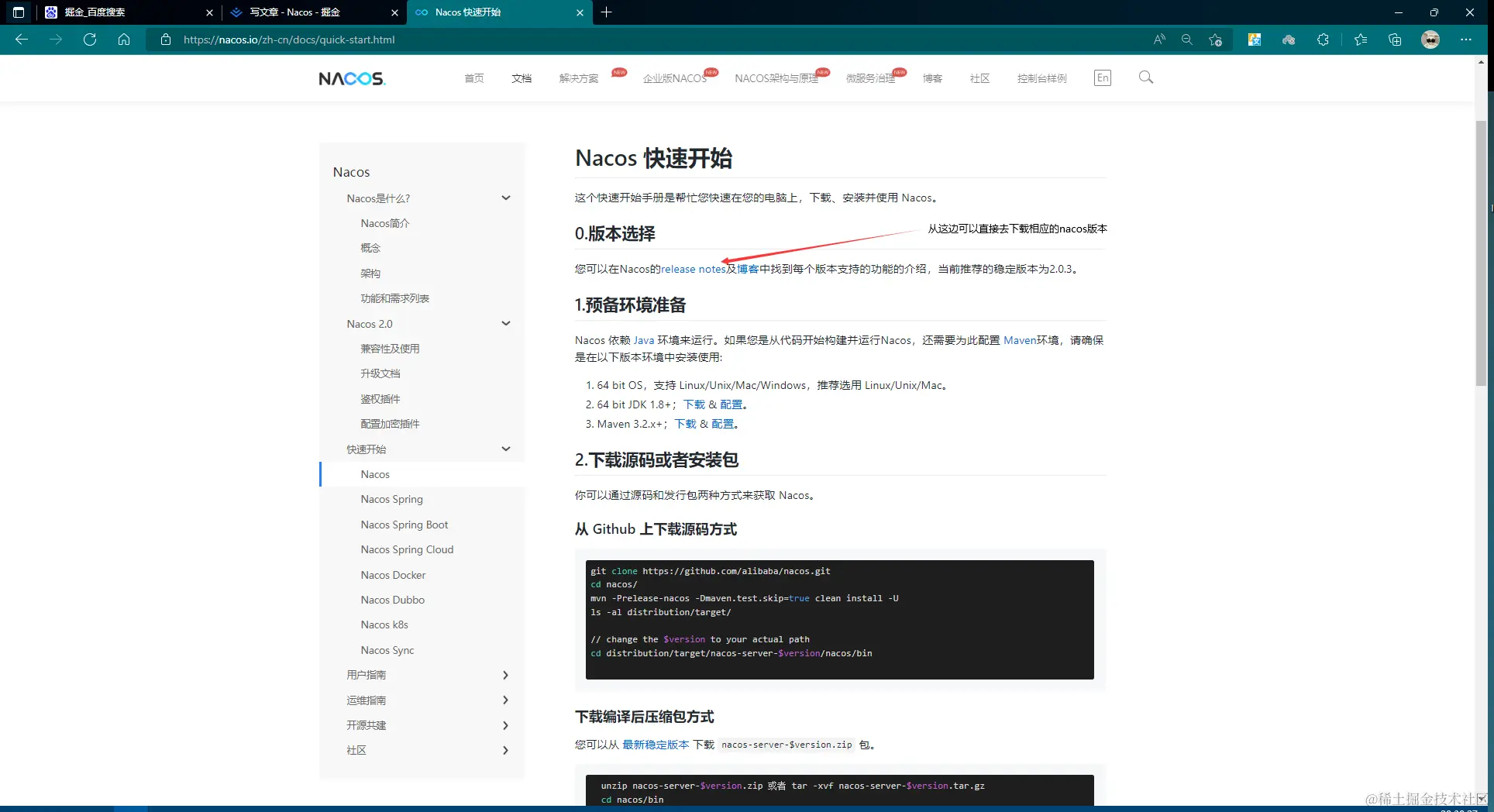
Task: Open Nacos Docker in the sidebar
Action: [x=393, y=575]
